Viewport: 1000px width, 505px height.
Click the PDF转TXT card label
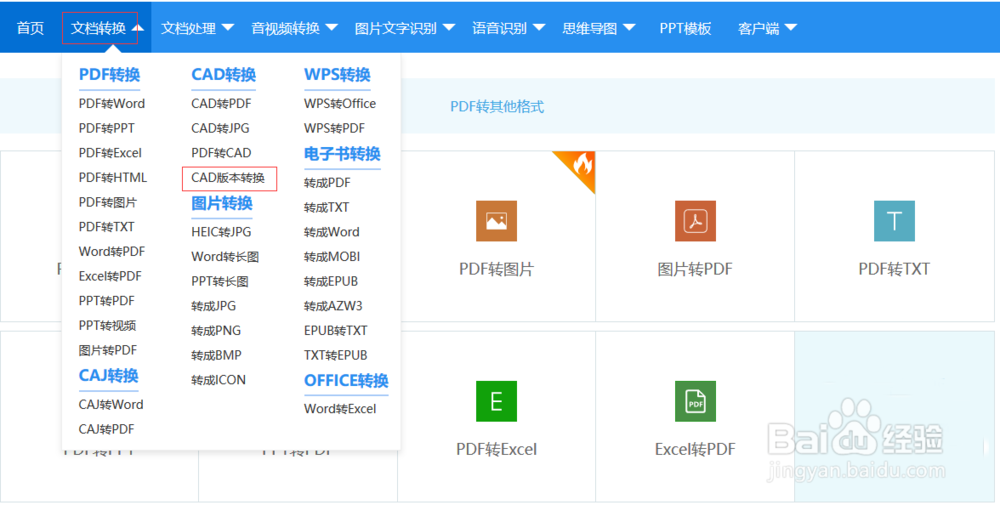(x=894, y=269)
